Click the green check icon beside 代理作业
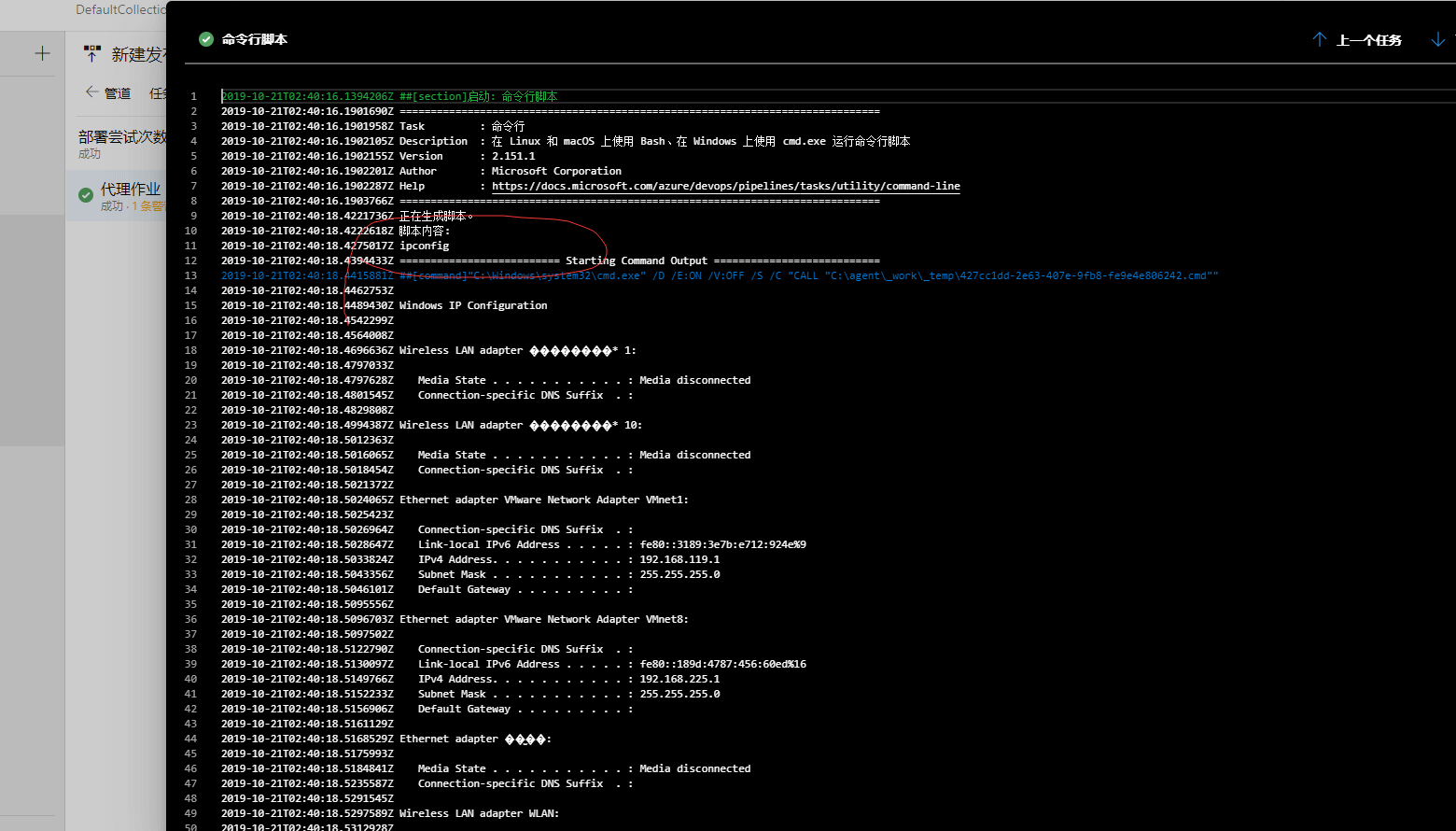Image resolution: width=1456 pixels, height=831 pixels. [86, 195]
